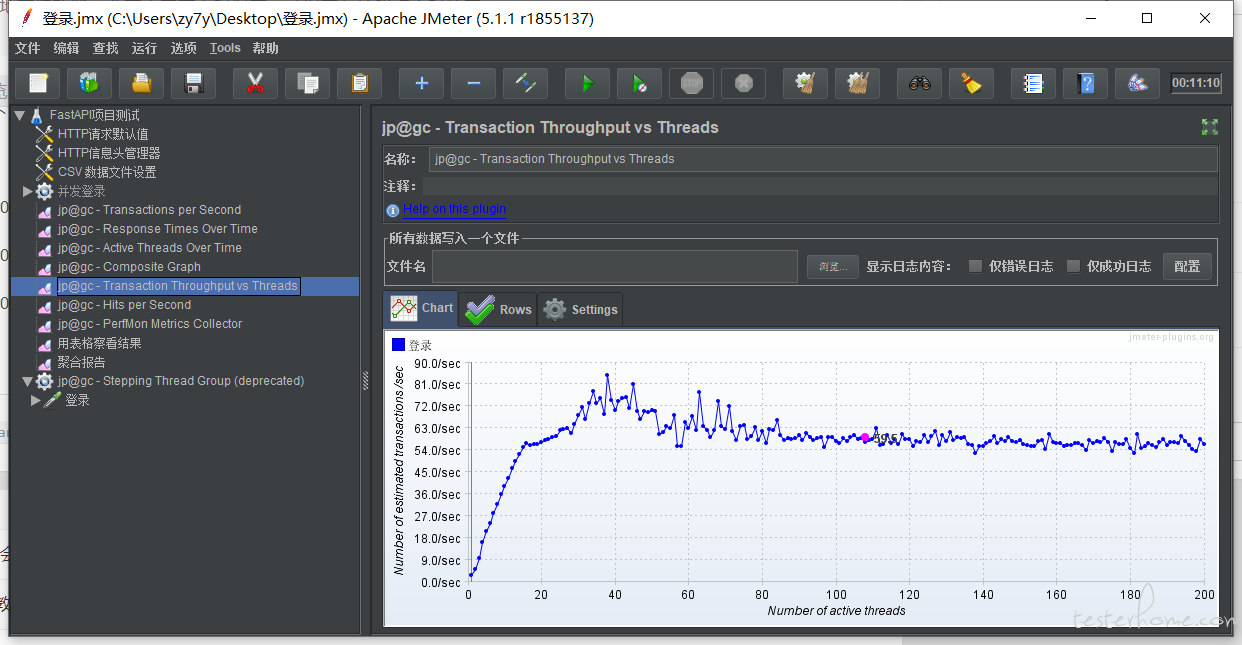Open the 编辑 menu
This screenshot has width=1242, height=645.
point(67,48)
